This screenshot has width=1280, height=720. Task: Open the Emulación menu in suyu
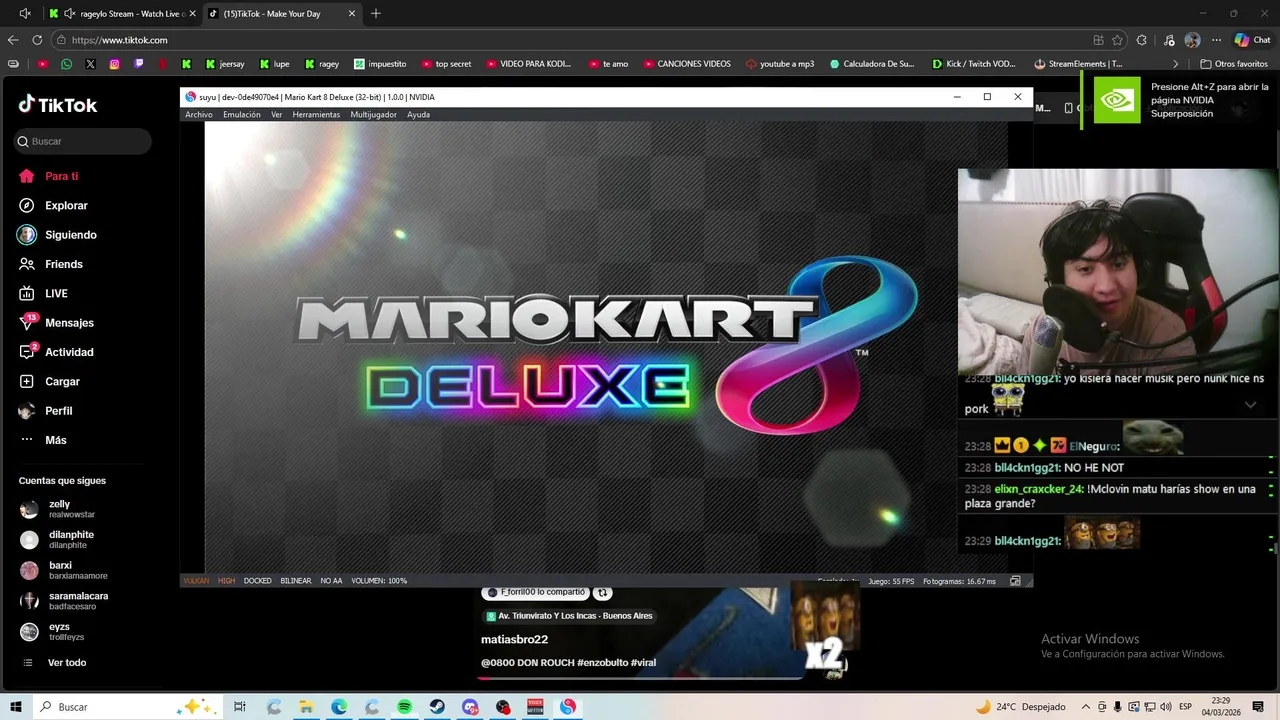[x=242, y=115]
